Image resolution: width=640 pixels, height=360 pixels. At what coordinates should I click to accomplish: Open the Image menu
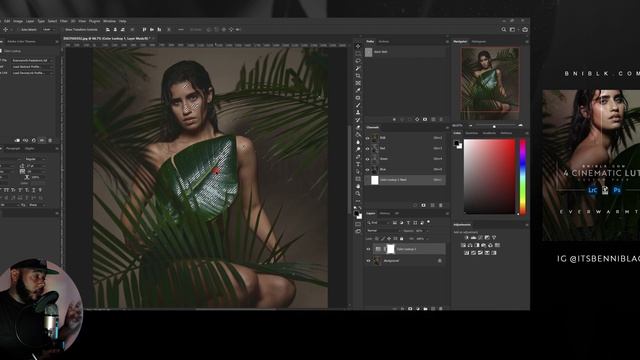pos(18,21)
